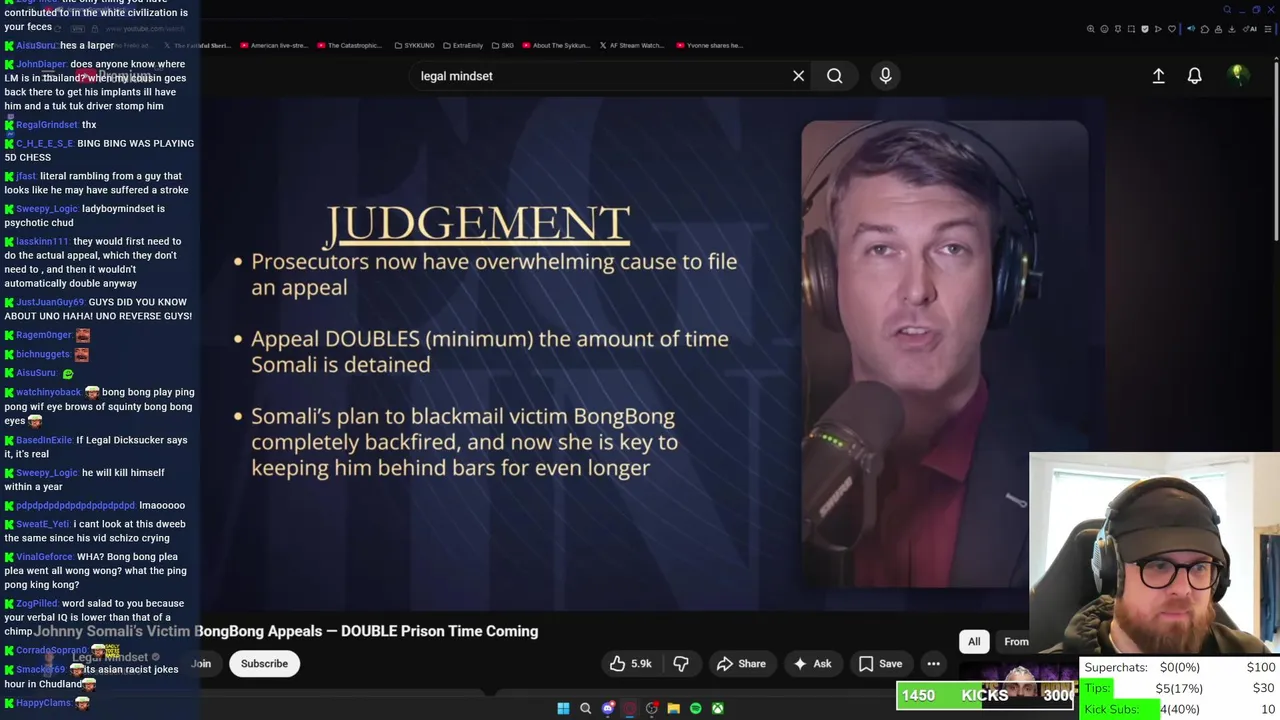Viewport: 1280px width, 720px height.
Task: Open browser downloads icon
Action: point(1232,29)
